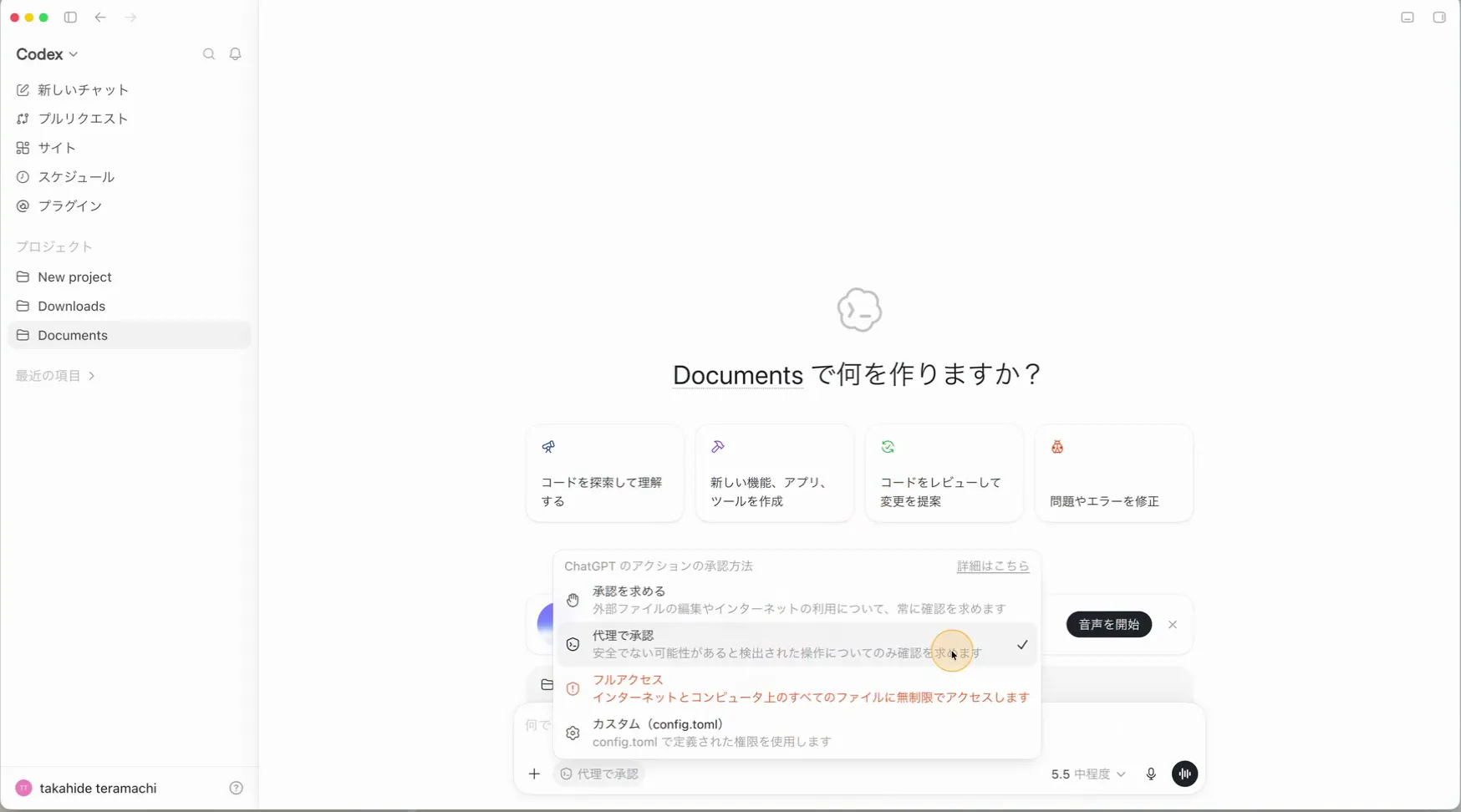
Task: Expand 最近の項目 section
Action: point(55,376)
